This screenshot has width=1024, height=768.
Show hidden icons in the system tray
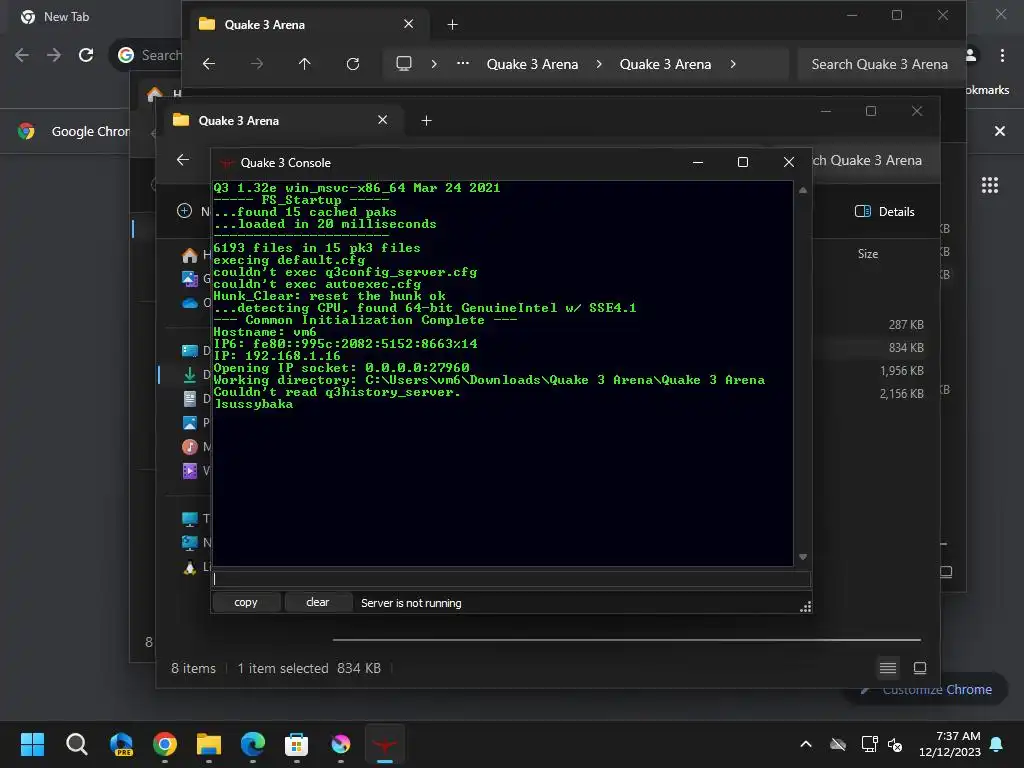click(x=806, y=744)
